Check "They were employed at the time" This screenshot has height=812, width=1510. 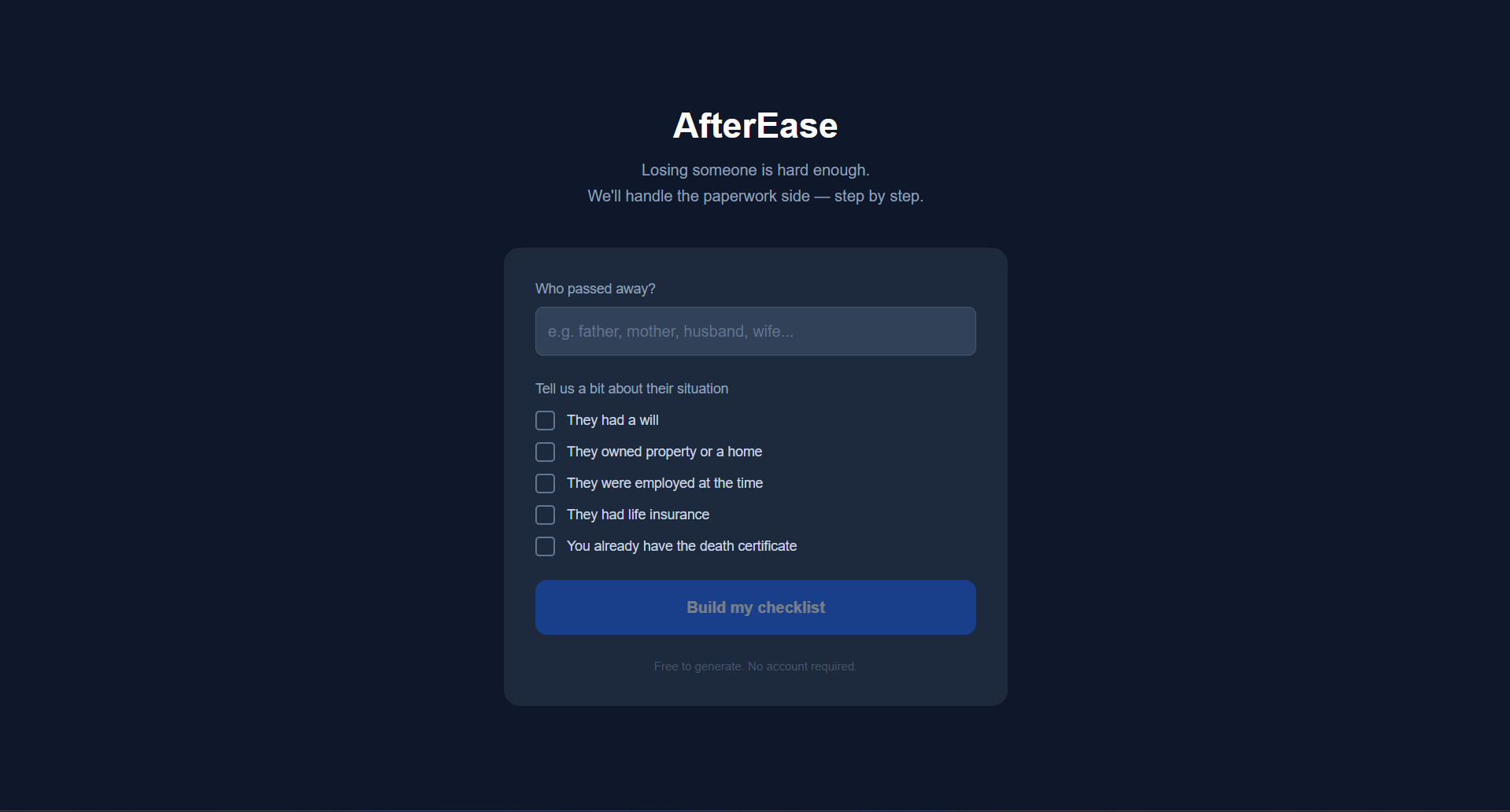[545, 483]
